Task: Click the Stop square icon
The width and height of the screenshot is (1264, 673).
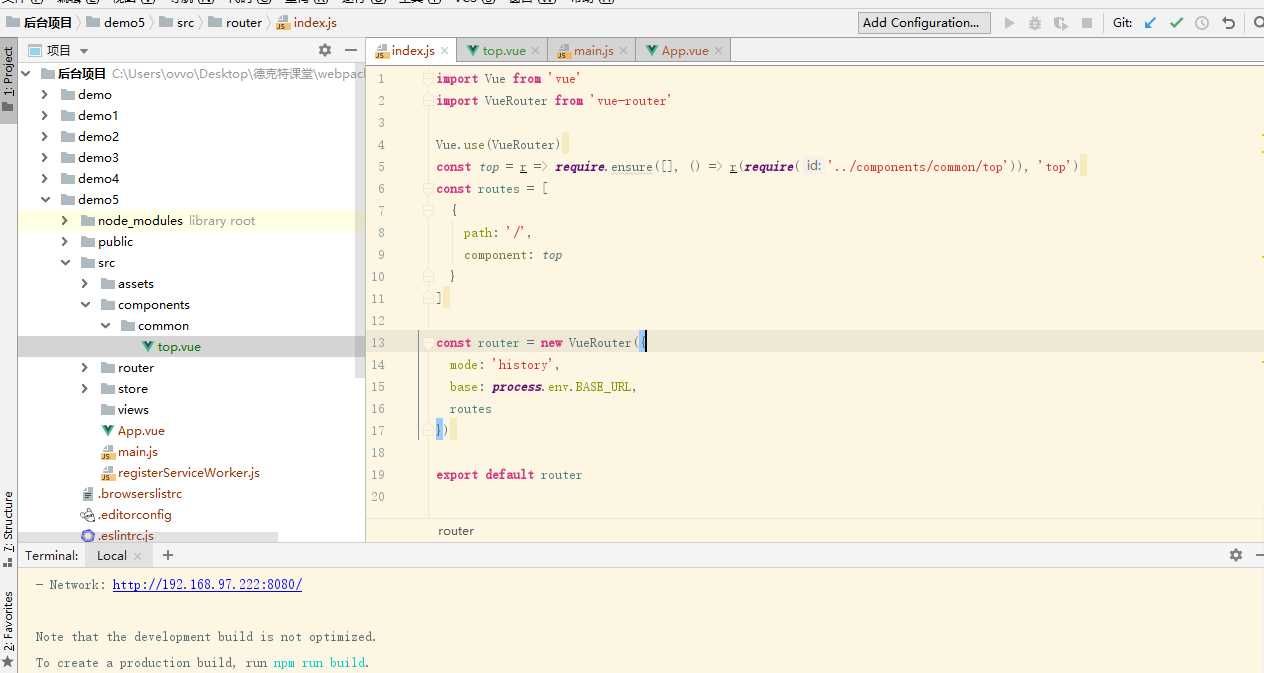Action: (1086, 23)
